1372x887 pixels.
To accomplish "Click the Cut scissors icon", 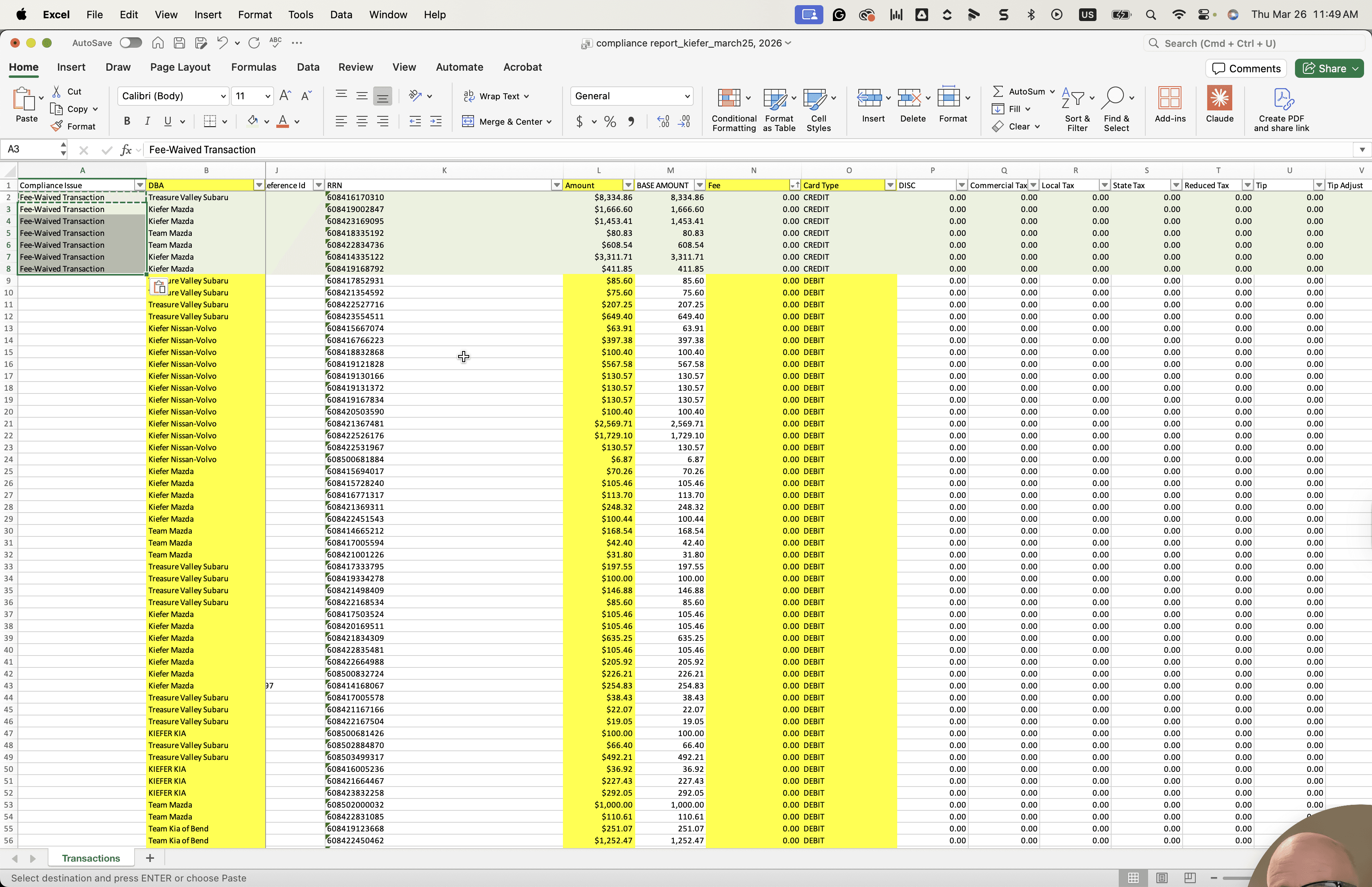I will coord(56,92).
